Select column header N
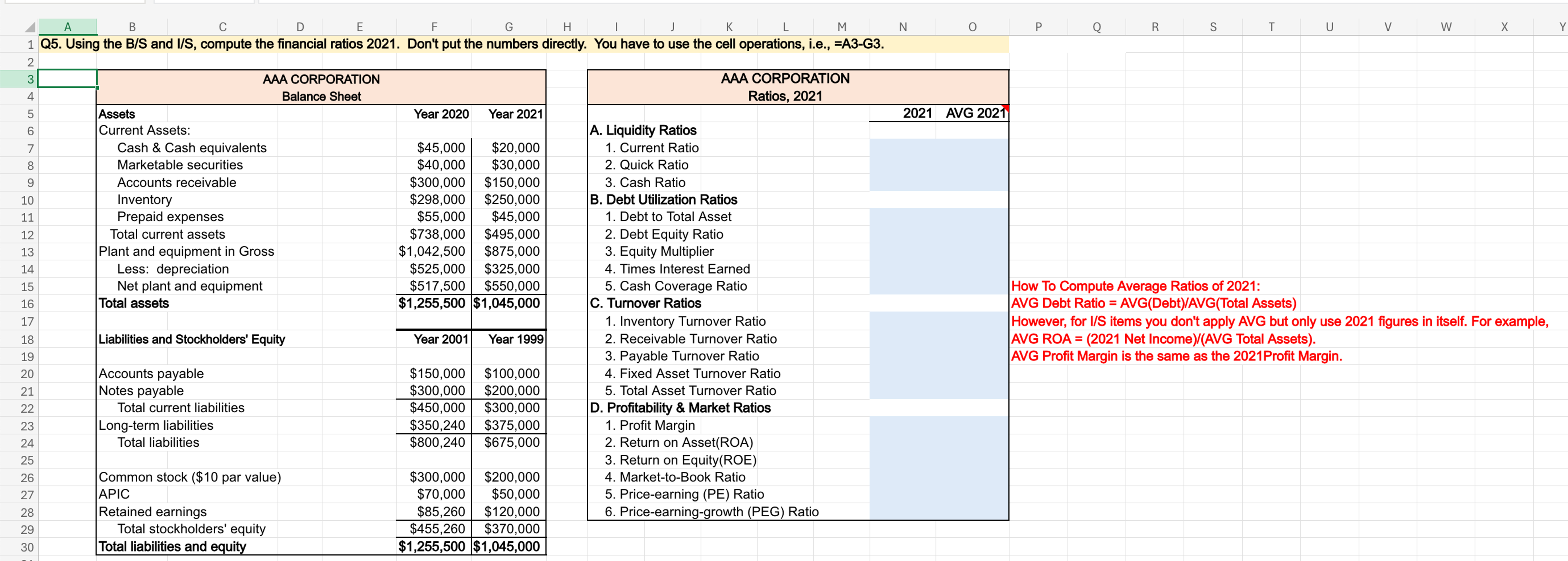 [x=902, y=27]
